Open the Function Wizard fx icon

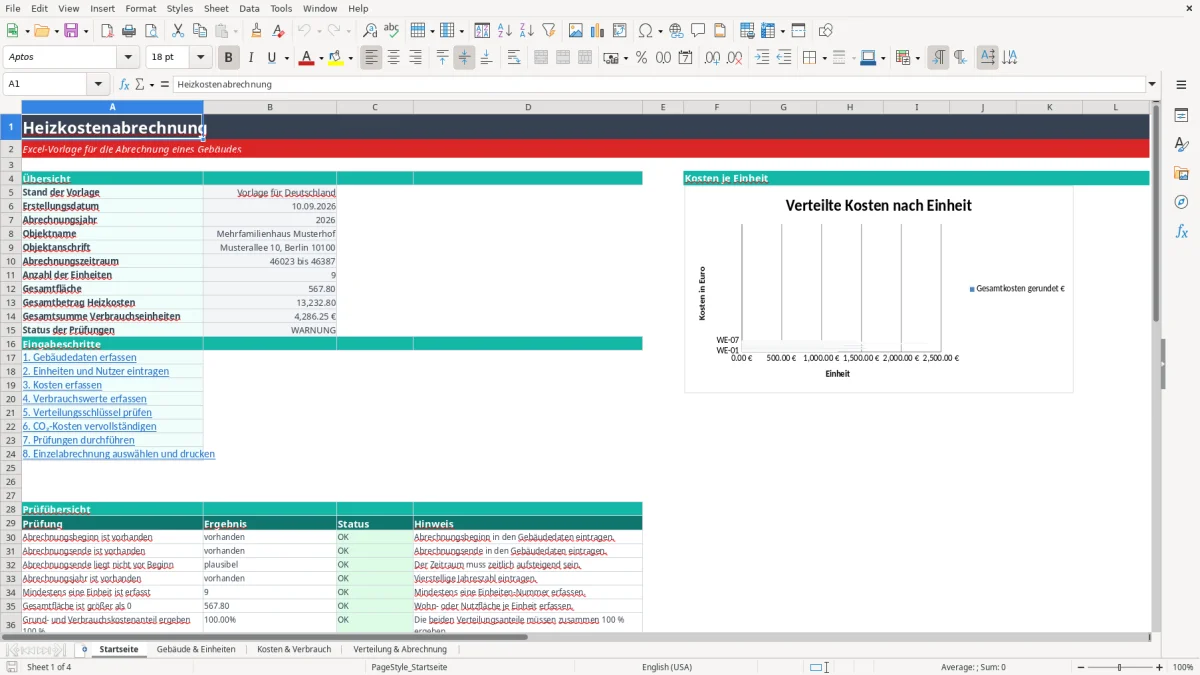pyautogui.click(x=125, y=84)
